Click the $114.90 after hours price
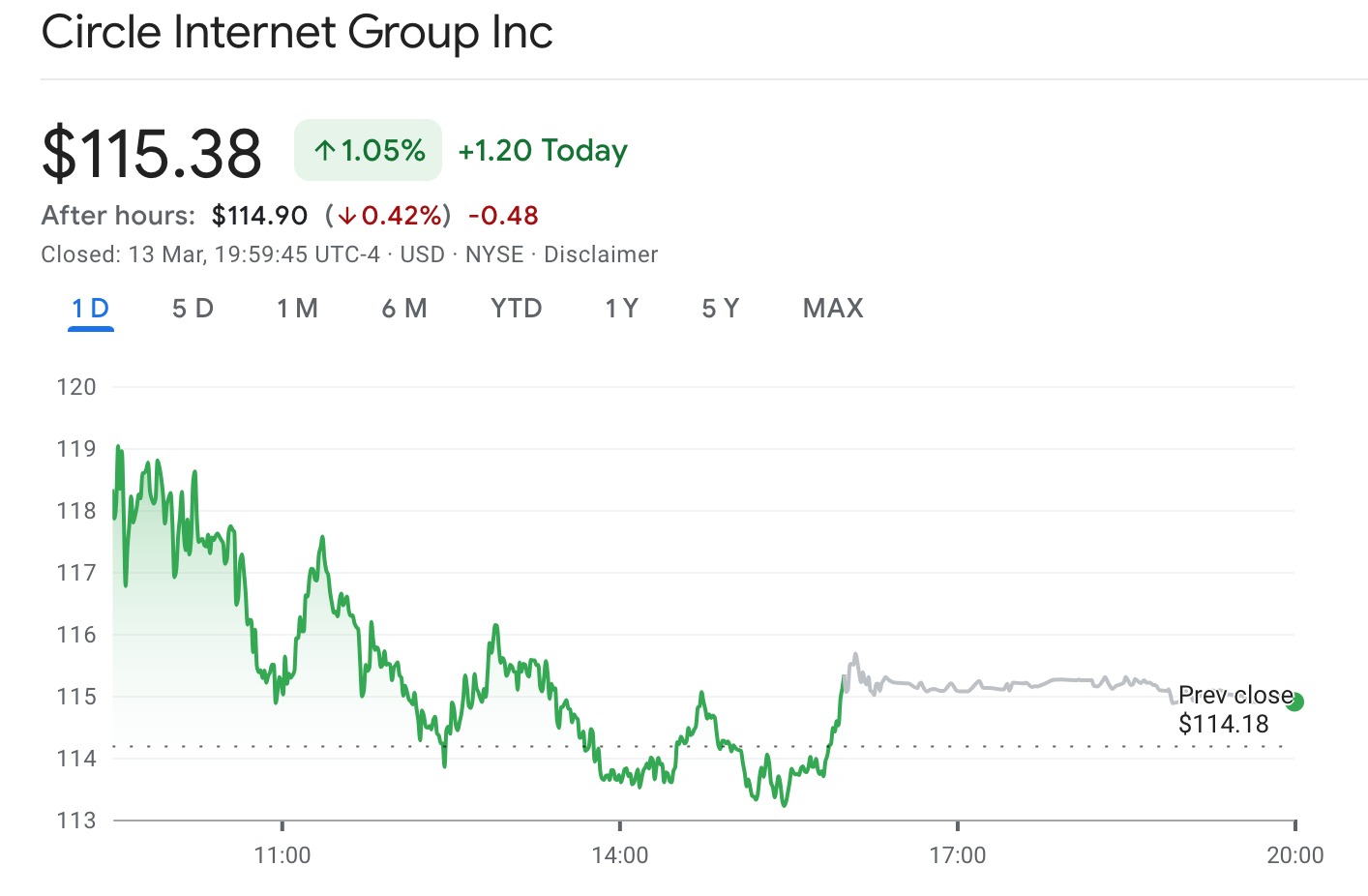Screen dimensions: 1368x896 pyautogui.click(x=259, y=216)
